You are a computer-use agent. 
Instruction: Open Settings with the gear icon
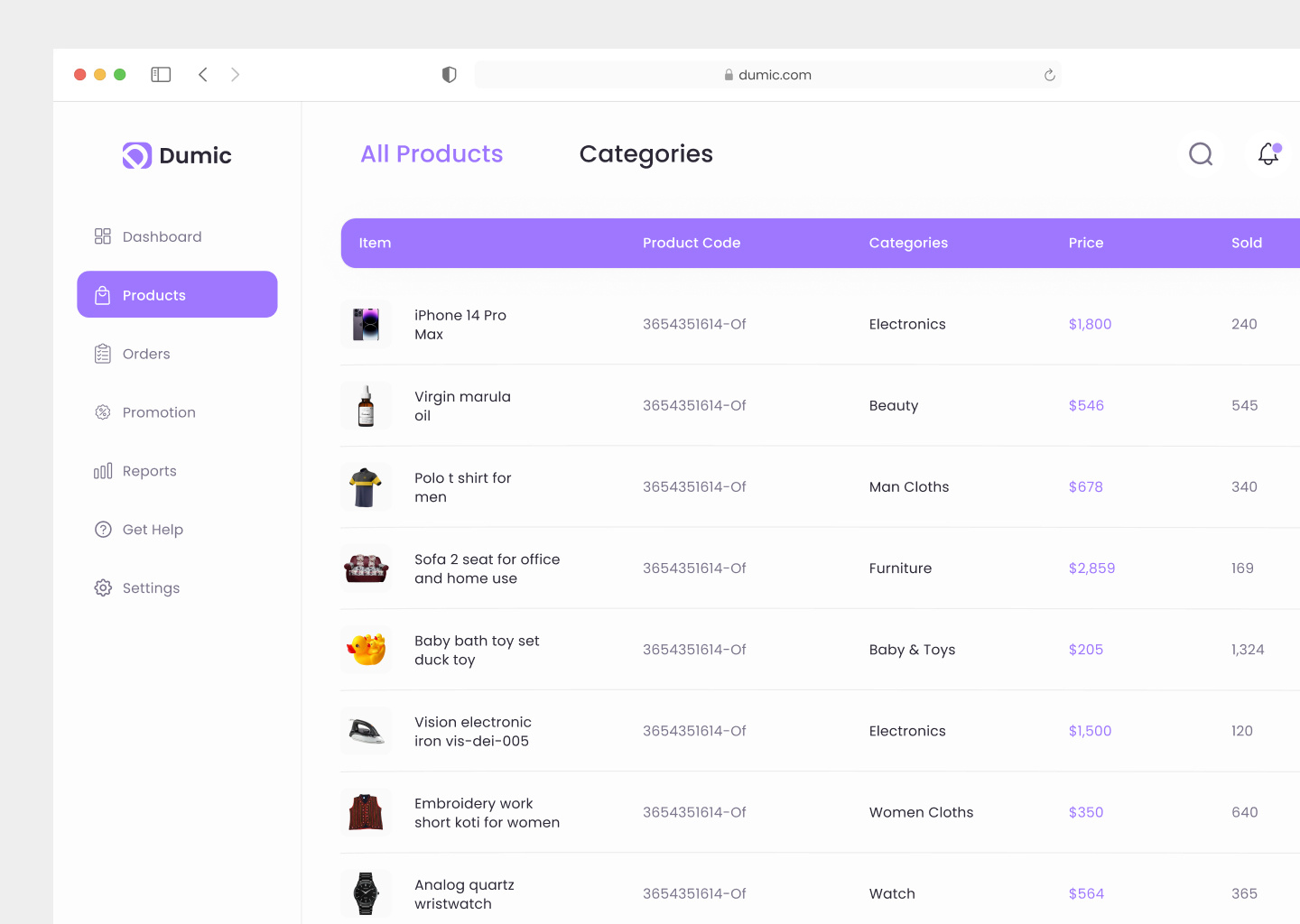[103, 587]
